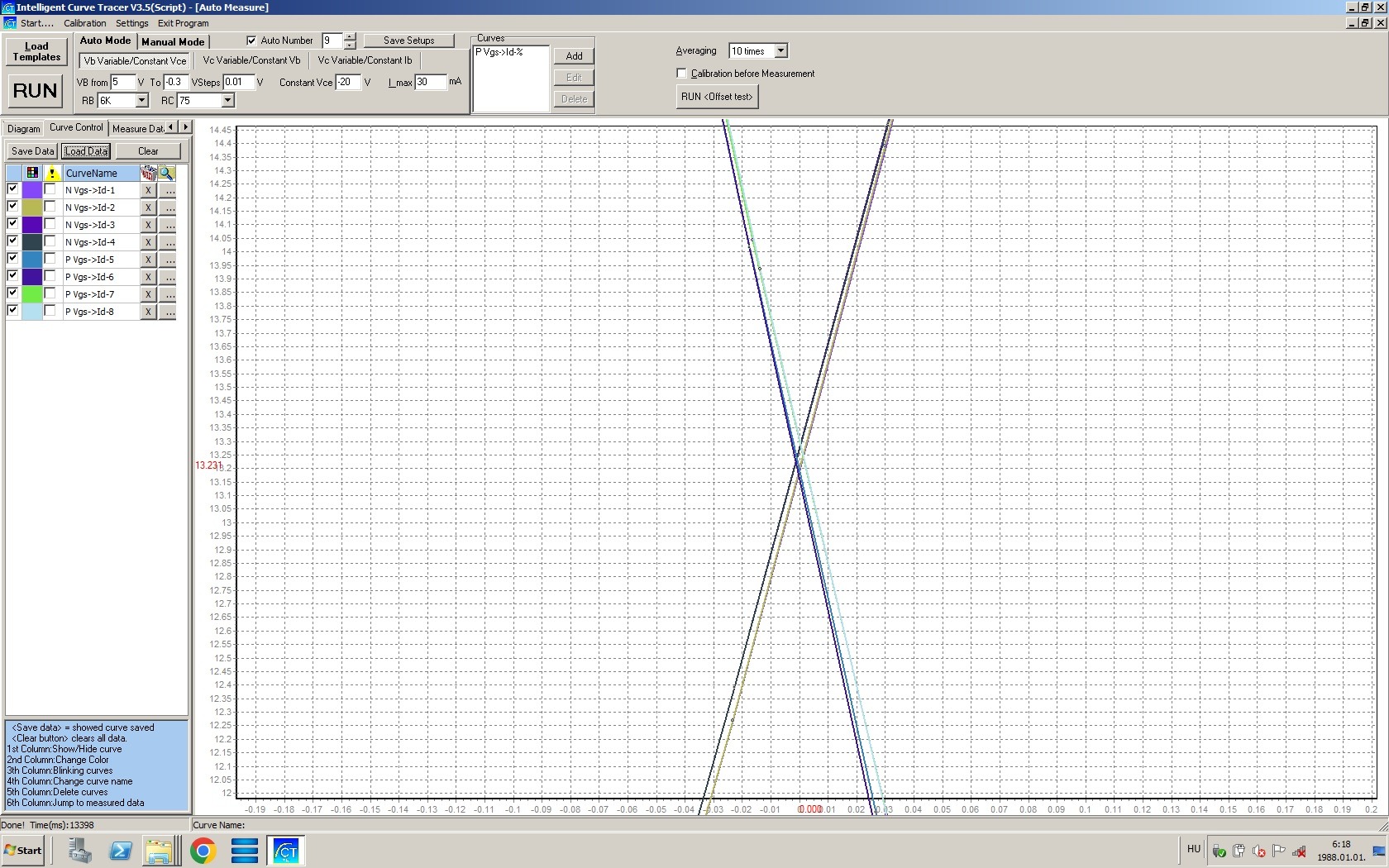1389x868 pixels.
Task: Enable blinking for curve N Vgs->Id-4
Action: (x=50, y=241)
